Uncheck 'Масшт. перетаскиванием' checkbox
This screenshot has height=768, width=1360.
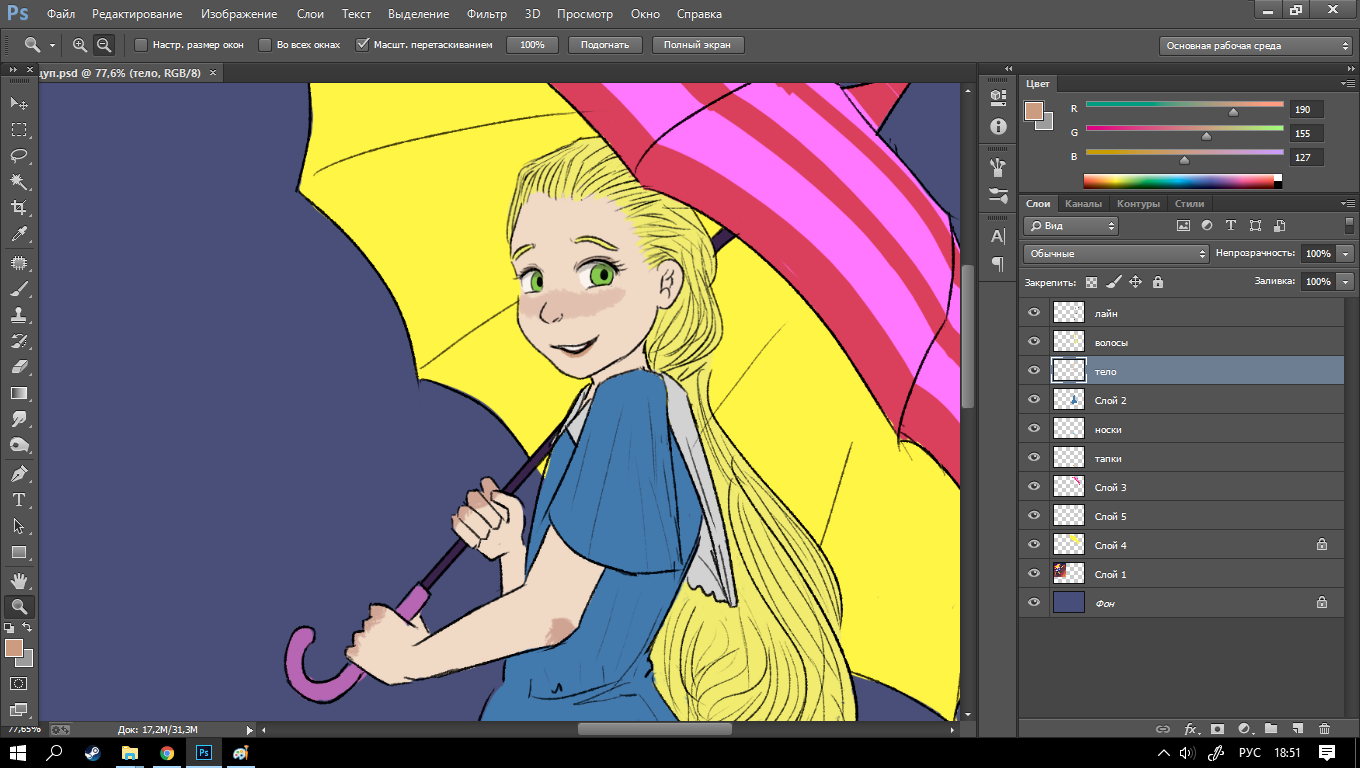click(363, 45)
